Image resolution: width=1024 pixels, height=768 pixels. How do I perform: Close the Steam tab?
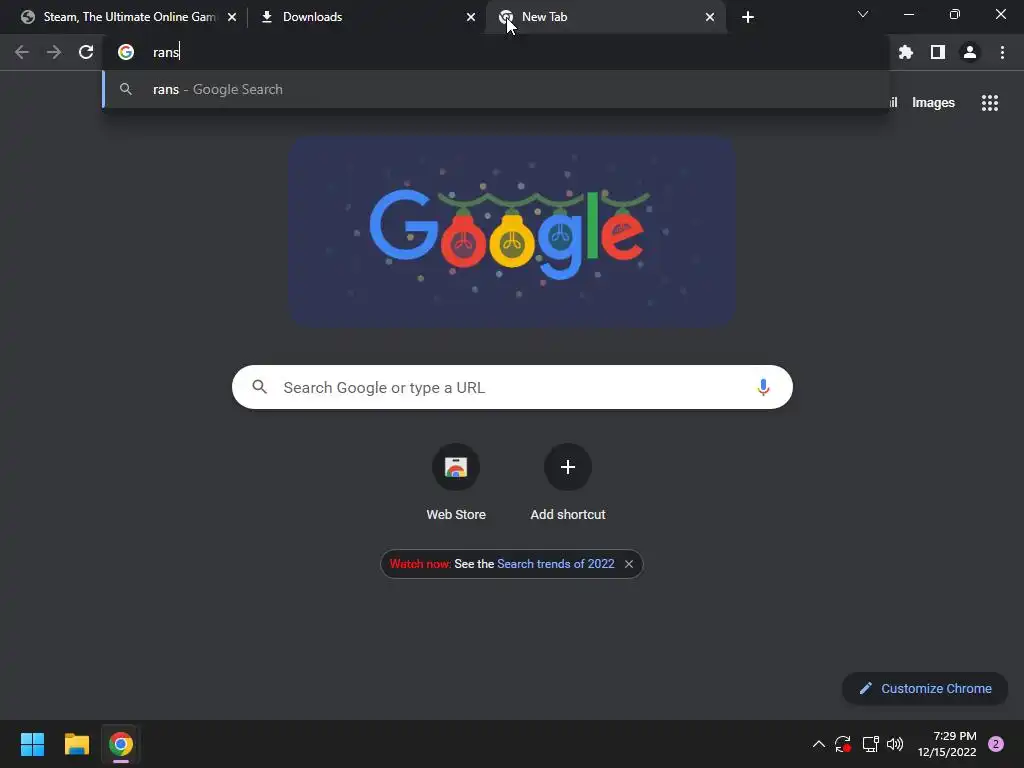[x=232, y=17]
